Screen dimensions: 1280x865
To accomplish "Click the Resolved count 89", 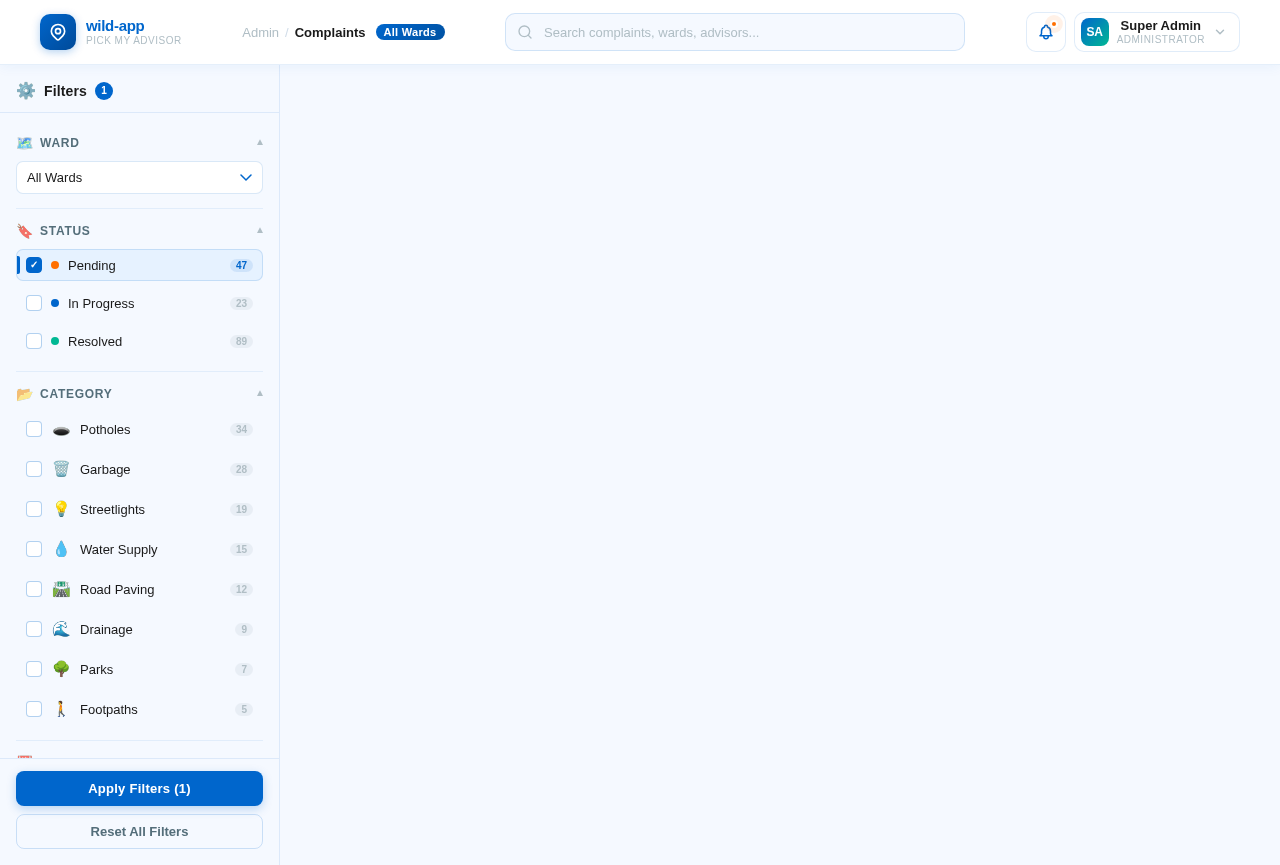I will click(241, 341).
